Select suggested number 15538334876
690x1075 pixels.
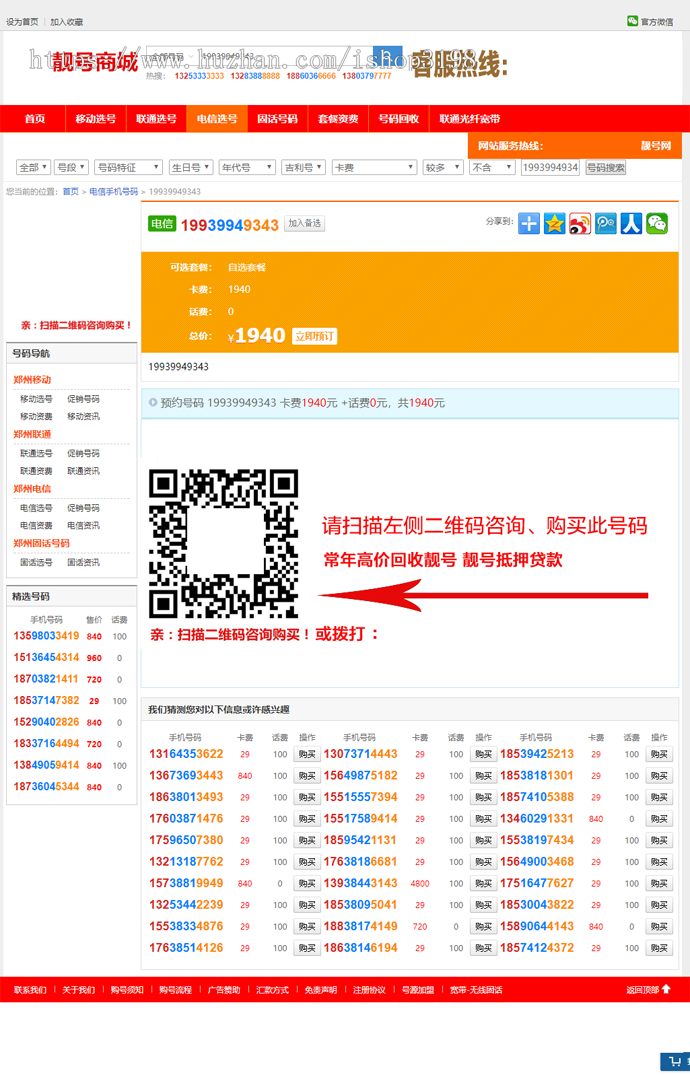tap(187, 926)
